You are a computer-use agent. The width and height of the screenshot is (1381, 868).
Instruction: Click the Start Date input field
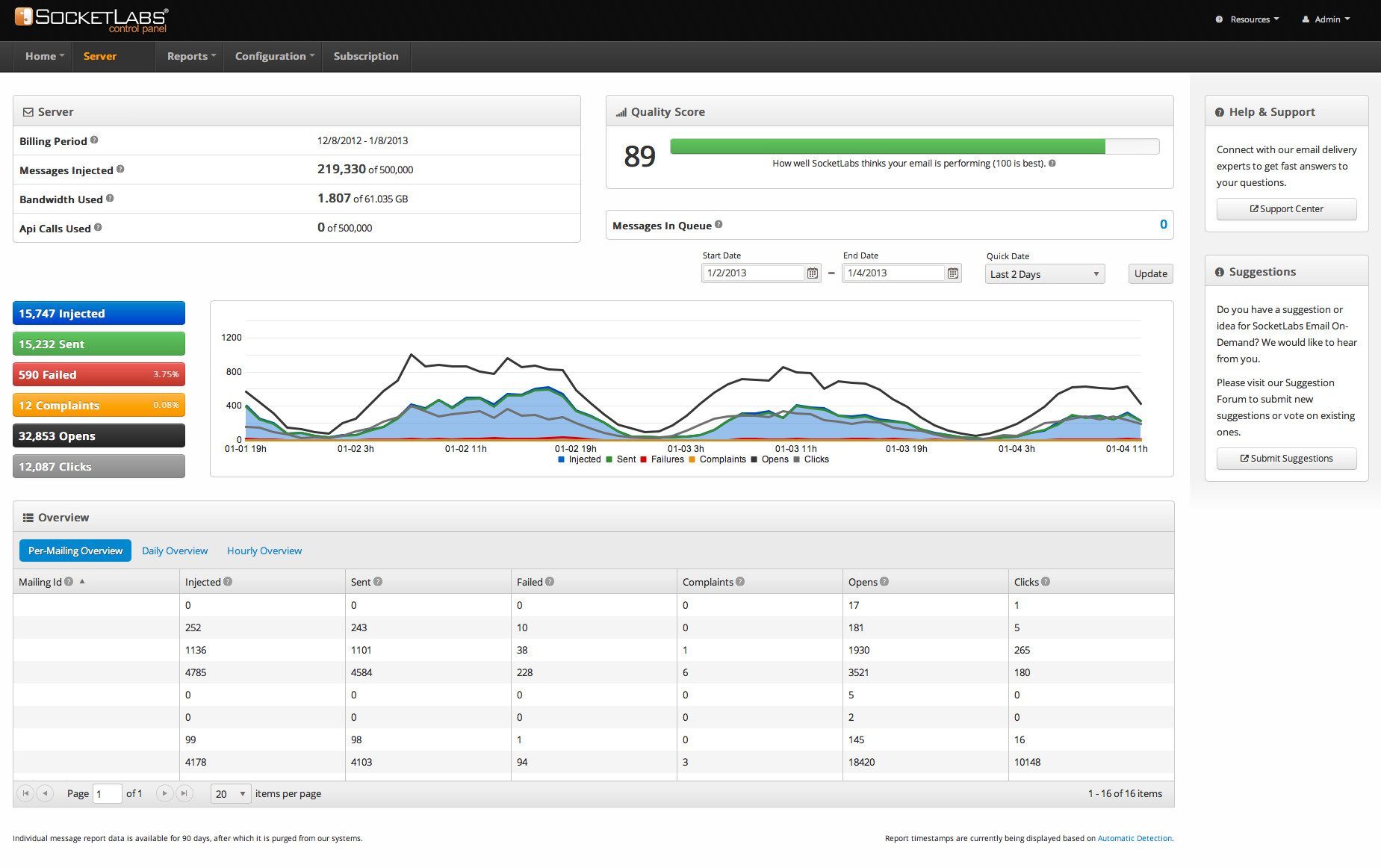[x=754, y=273]
